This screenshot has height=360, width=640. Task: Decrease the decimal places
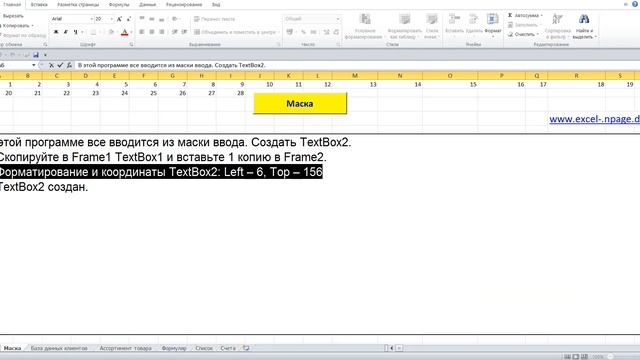click(x=336, y=32)
